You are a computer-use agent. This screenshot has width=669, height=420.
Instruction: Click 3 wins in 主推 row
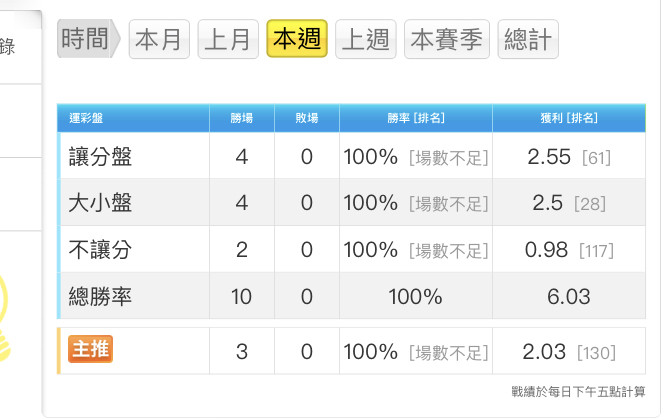click(242, 352)
